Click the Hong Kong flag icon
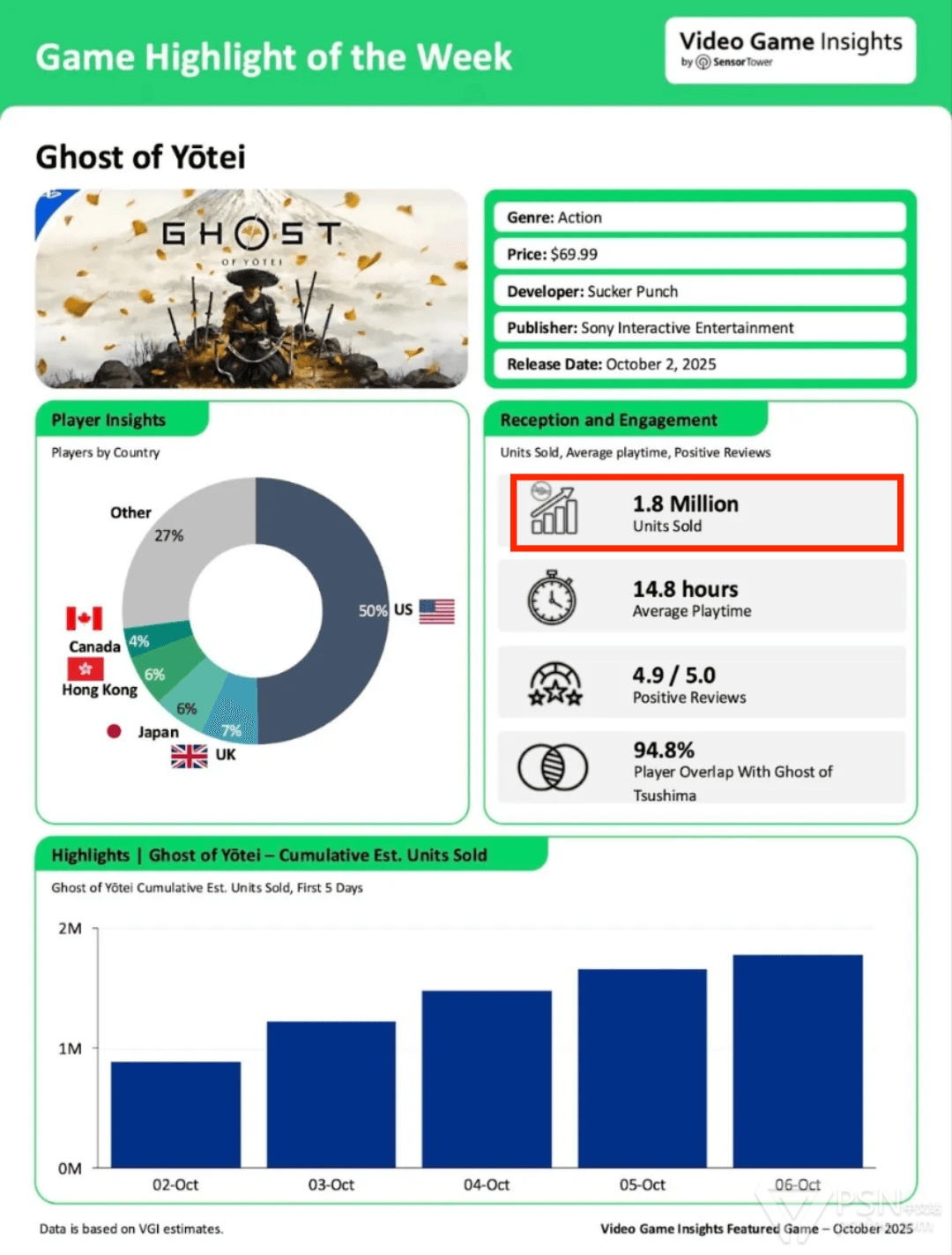This screenshot has width=952, height=1255. 86,669
